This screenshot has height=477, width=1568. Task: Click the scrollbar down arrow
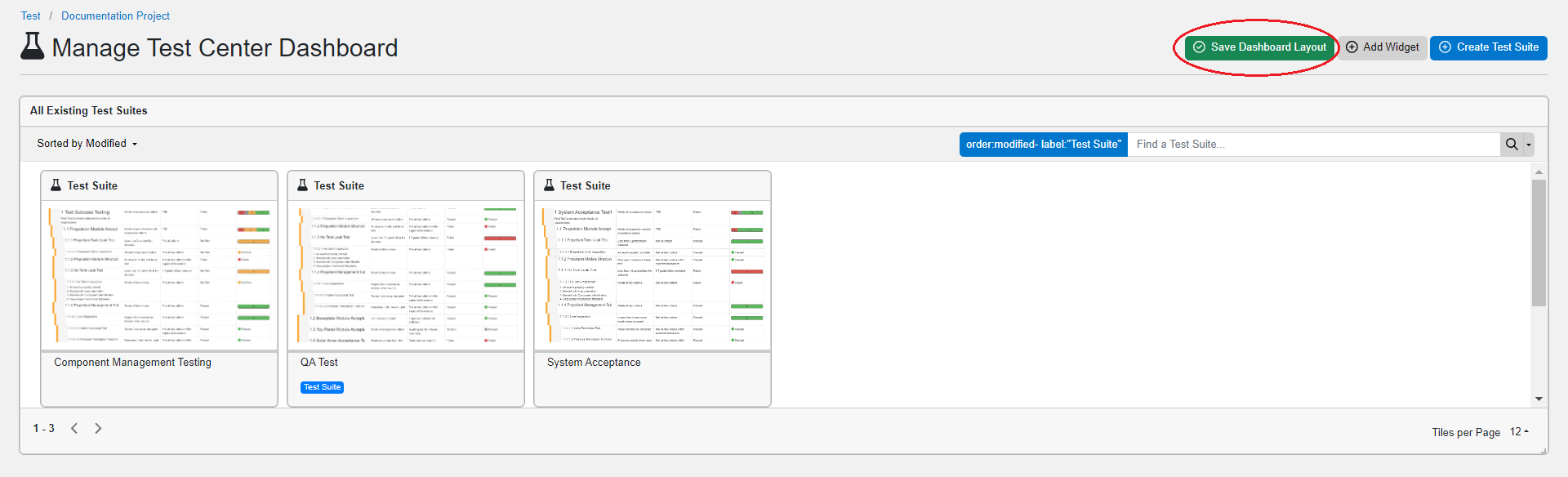[x=1539, y=399]
